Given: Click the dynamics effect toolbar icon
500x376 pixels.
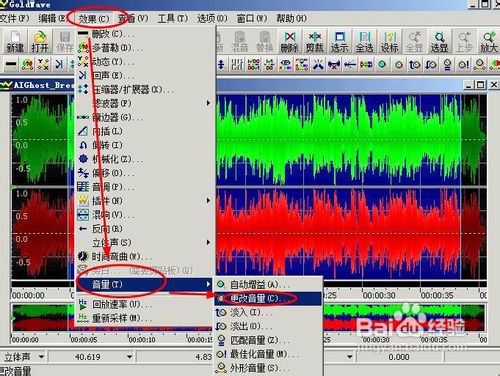Looking at the screenshot, I should [43, 64].
